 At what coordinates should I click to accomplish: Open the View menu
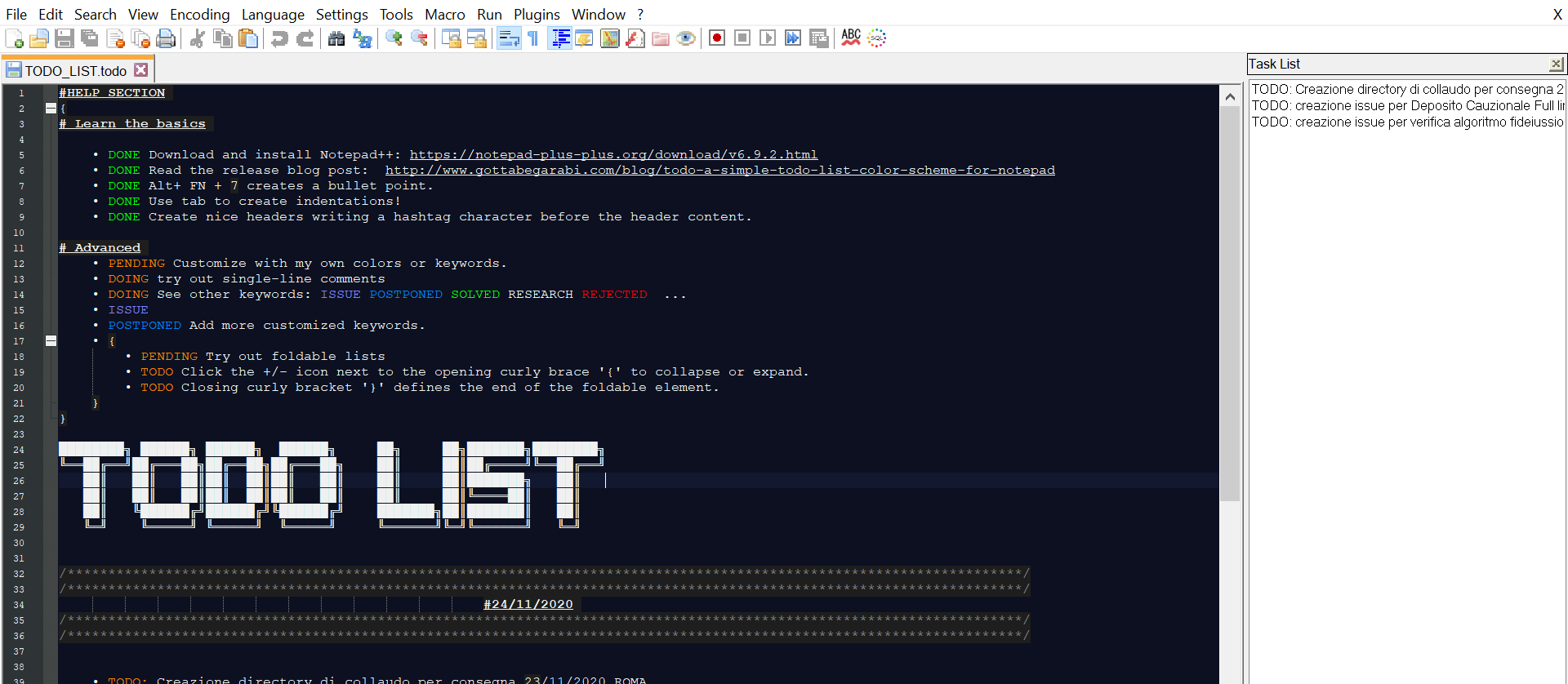click(x=143, y=14)
